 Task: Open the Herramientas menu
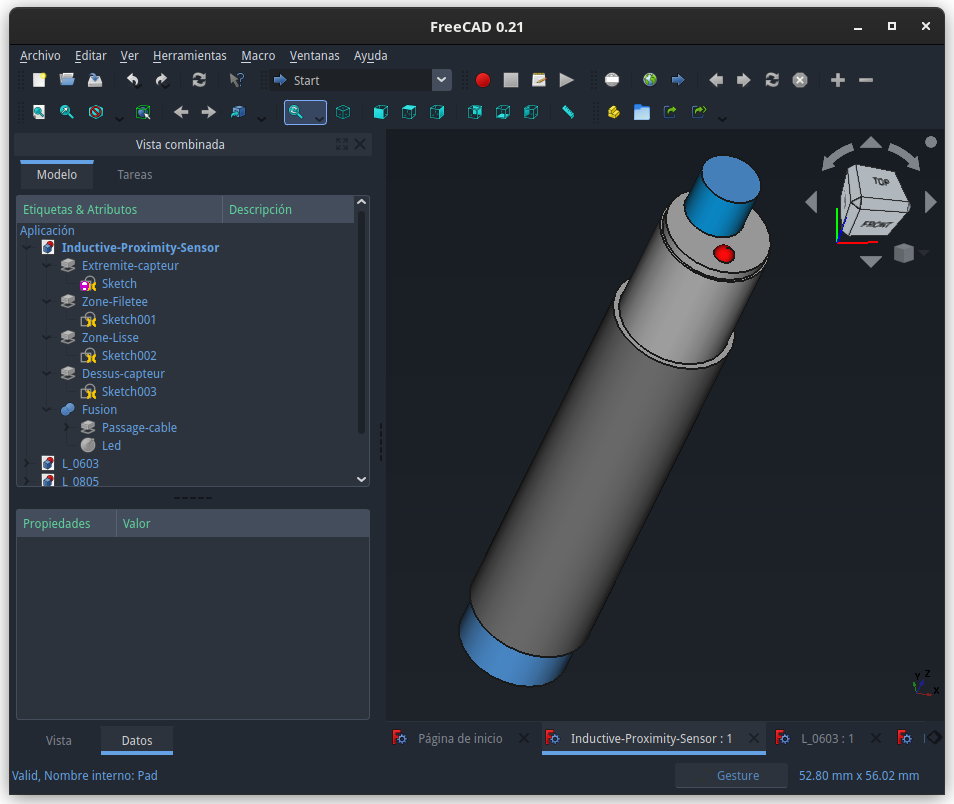(189, 55)
